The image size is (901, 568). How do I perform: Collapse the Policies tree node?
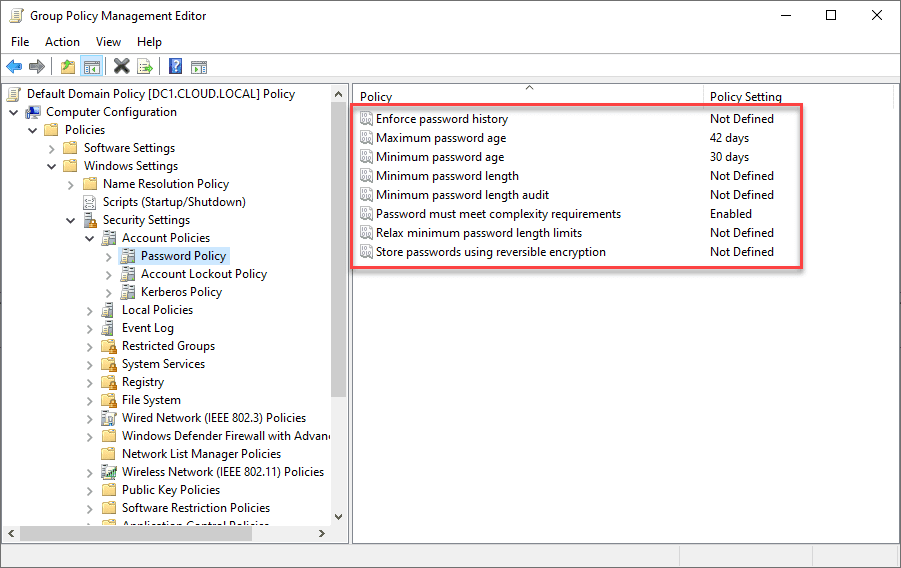[33, 131]
